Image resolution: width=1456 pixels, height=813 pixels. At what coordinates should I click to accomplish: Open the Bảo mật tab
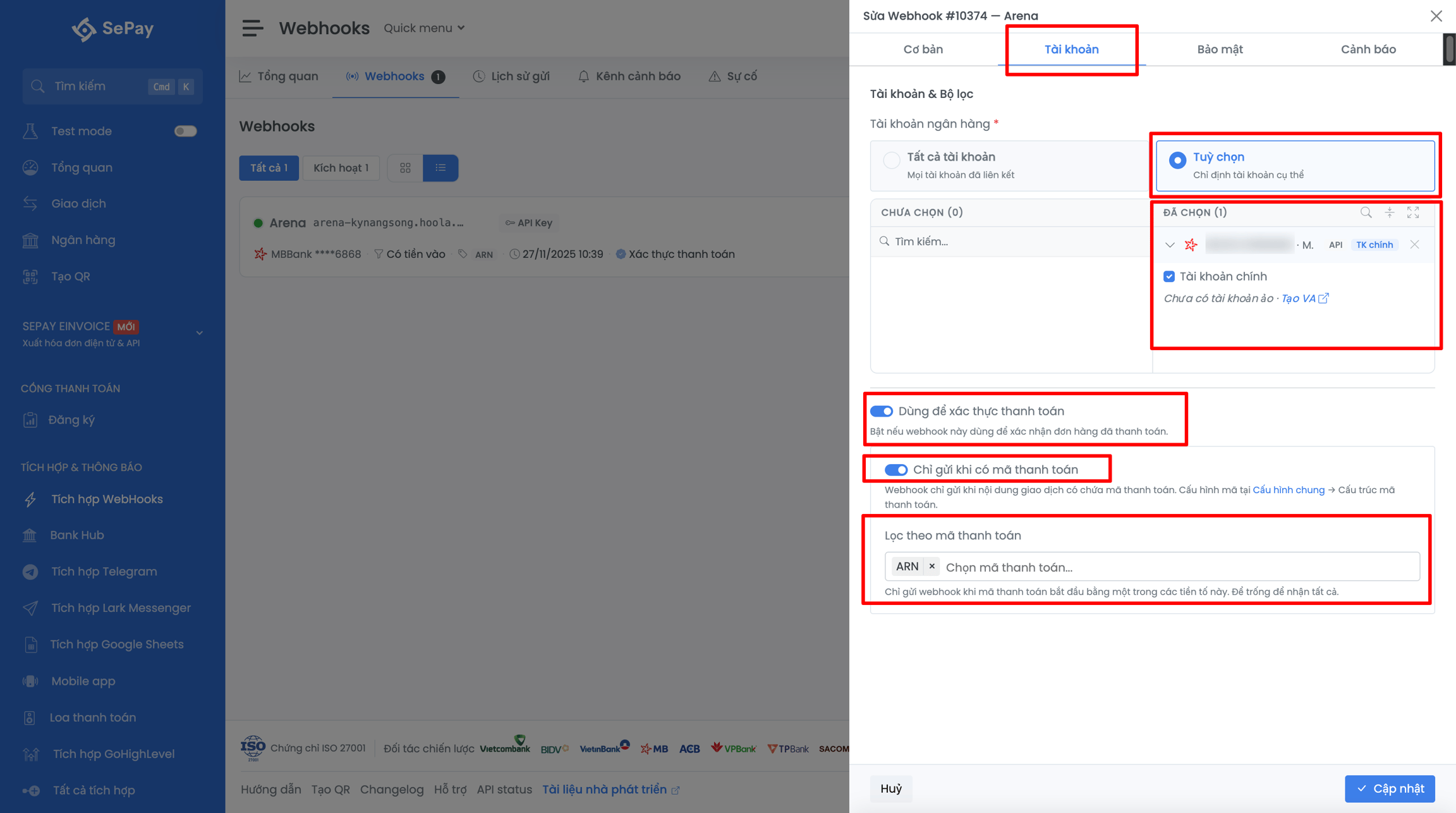[1220, 49]
